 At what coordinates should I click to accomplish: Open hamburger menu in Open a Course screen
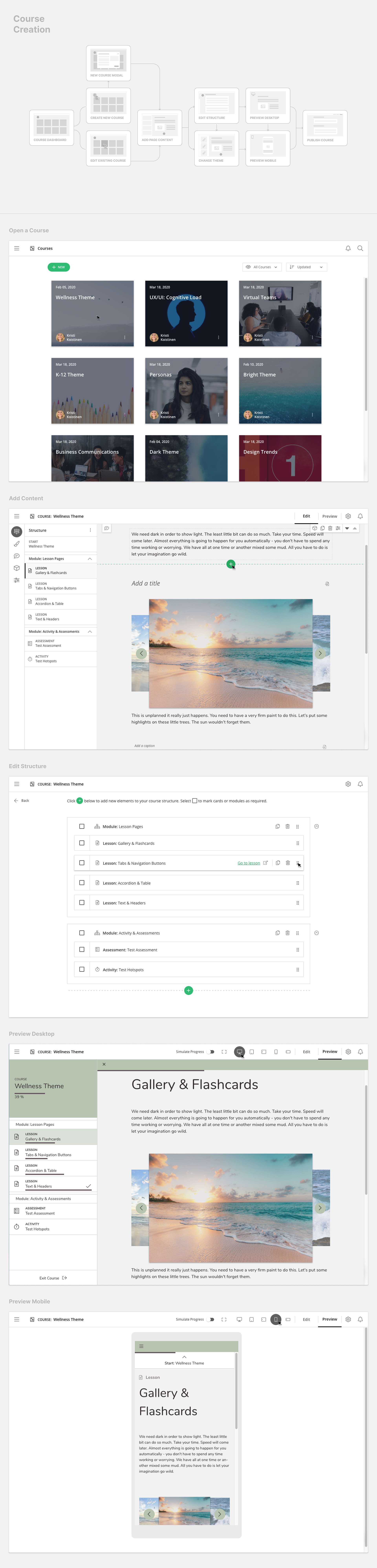(x=16, y=248)
